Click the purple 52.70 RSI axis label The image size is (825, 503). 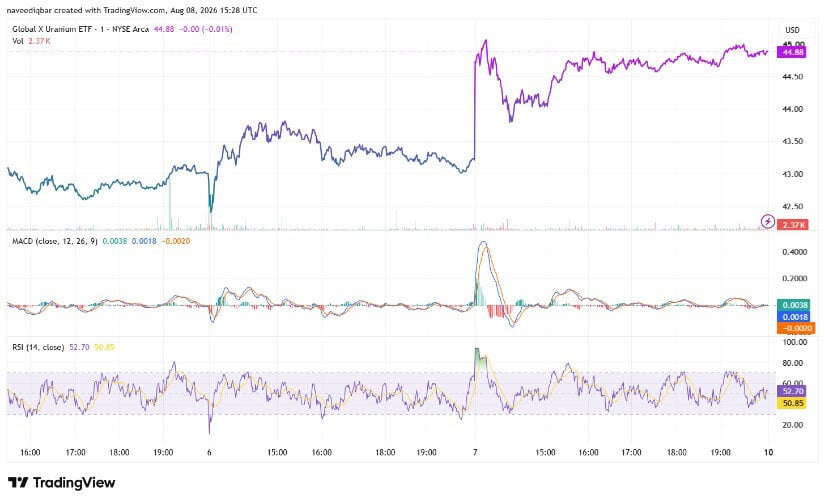pos(793,391)
